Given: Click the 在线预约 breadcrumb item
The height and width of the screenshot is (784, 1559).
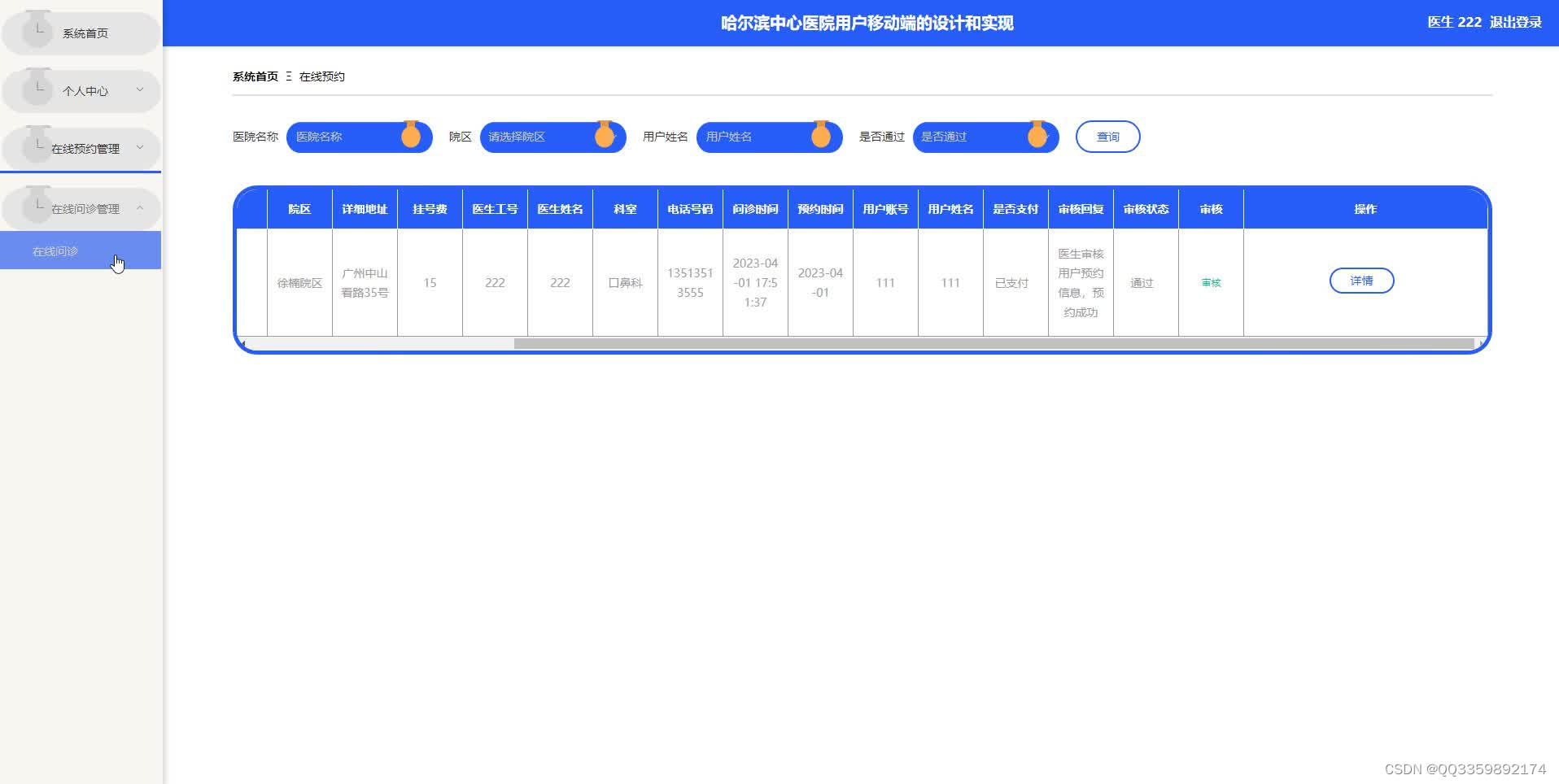Looking at the screenshot, I should pyautogui.click(x=322, y=76).
